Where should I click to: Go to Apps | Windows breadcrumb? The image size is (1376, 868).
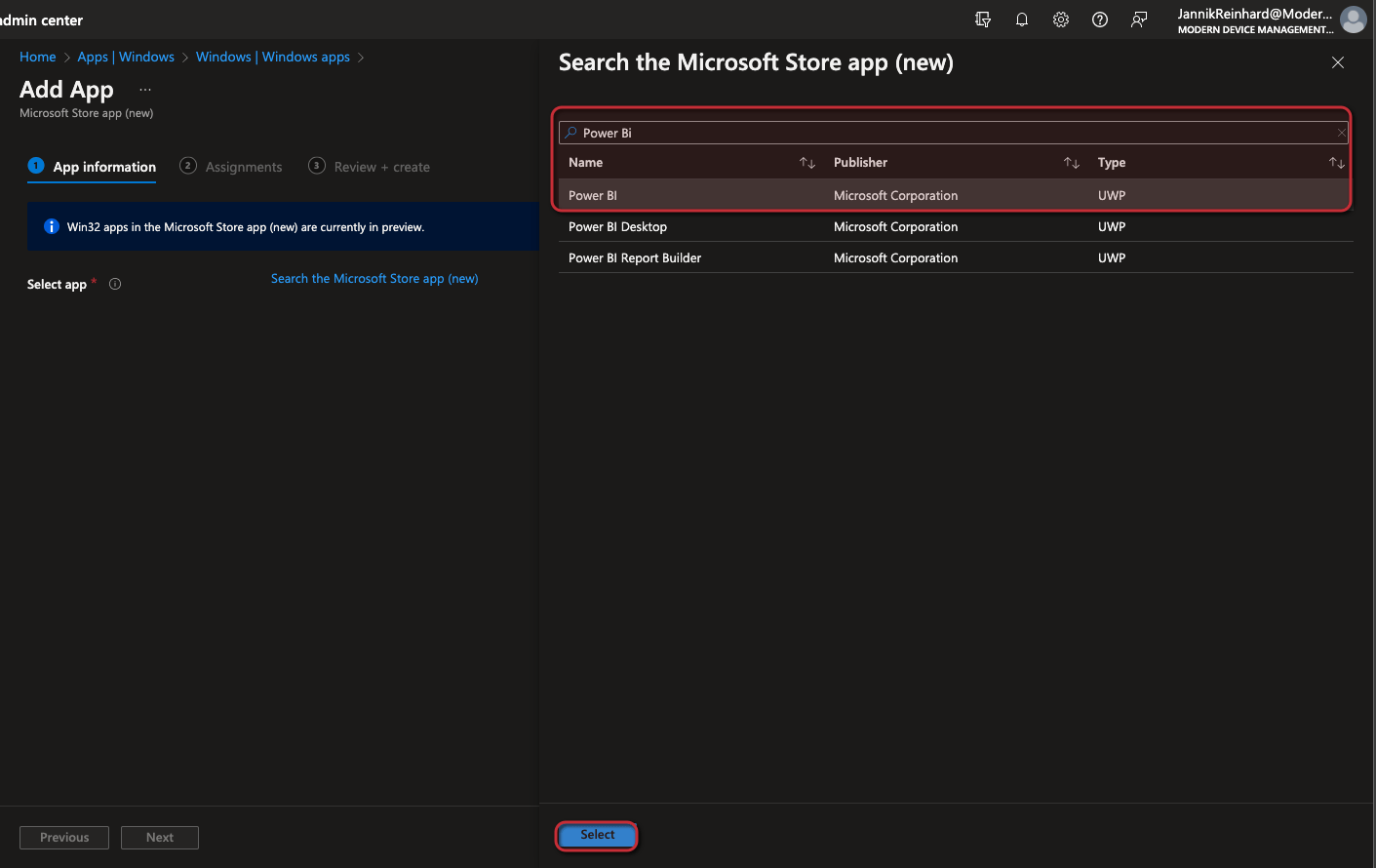[126, 57]
